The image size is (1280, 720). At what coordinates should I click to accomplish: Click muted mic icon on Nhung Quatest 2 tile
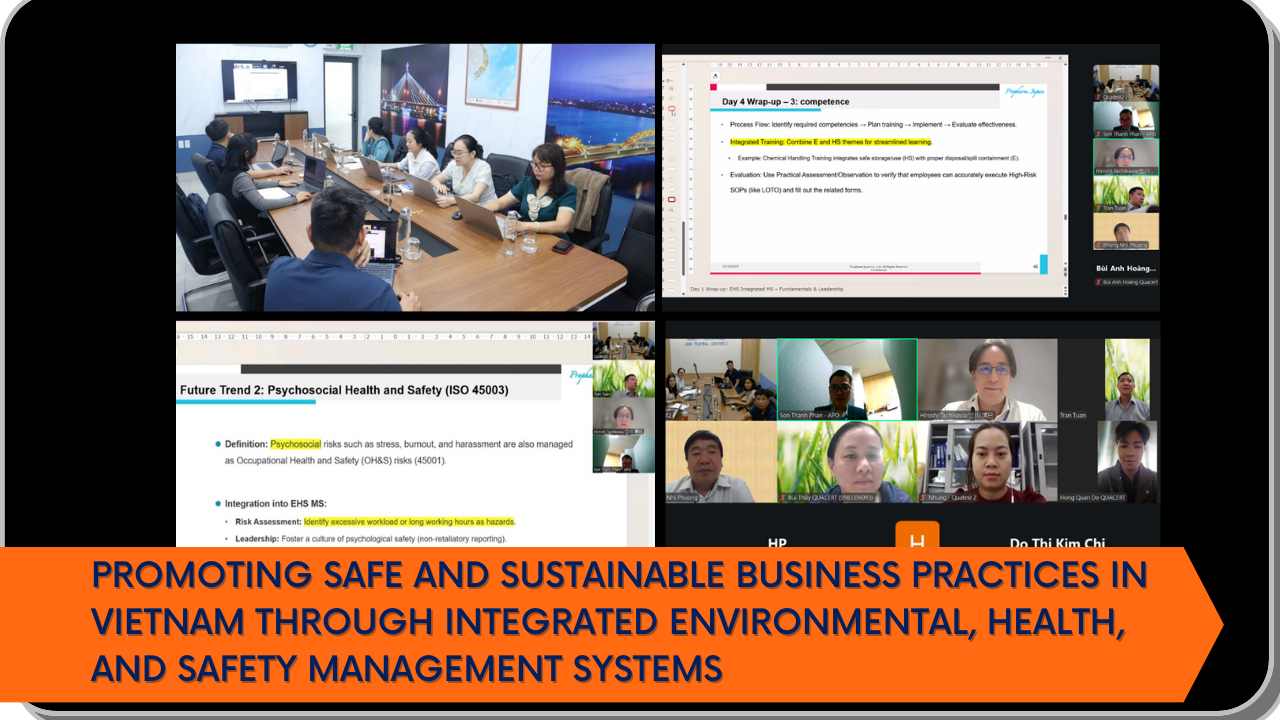[x=925, y=497]
